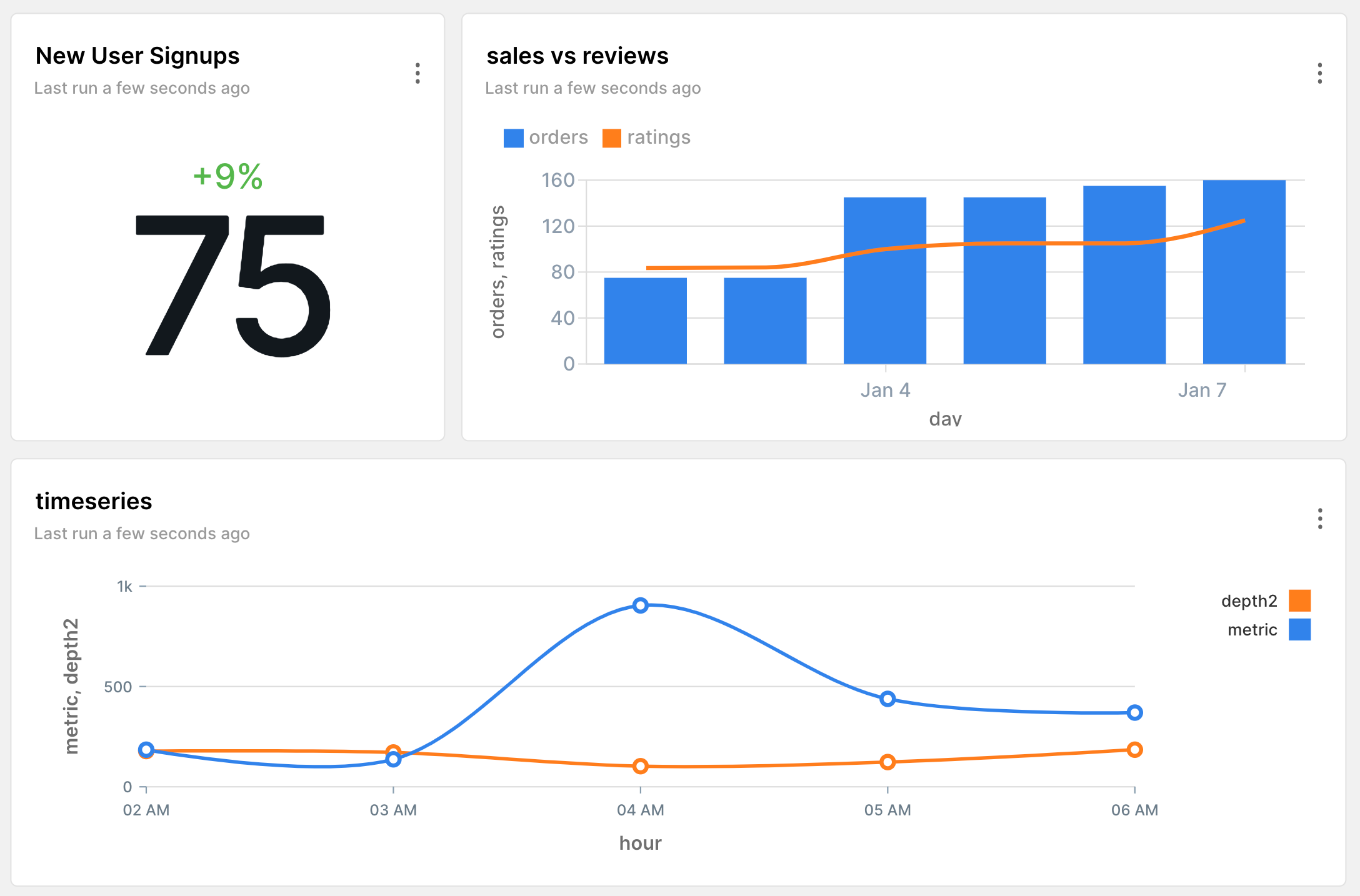
Task: Click the sales vs reviews title
Action: coord(577,56)
